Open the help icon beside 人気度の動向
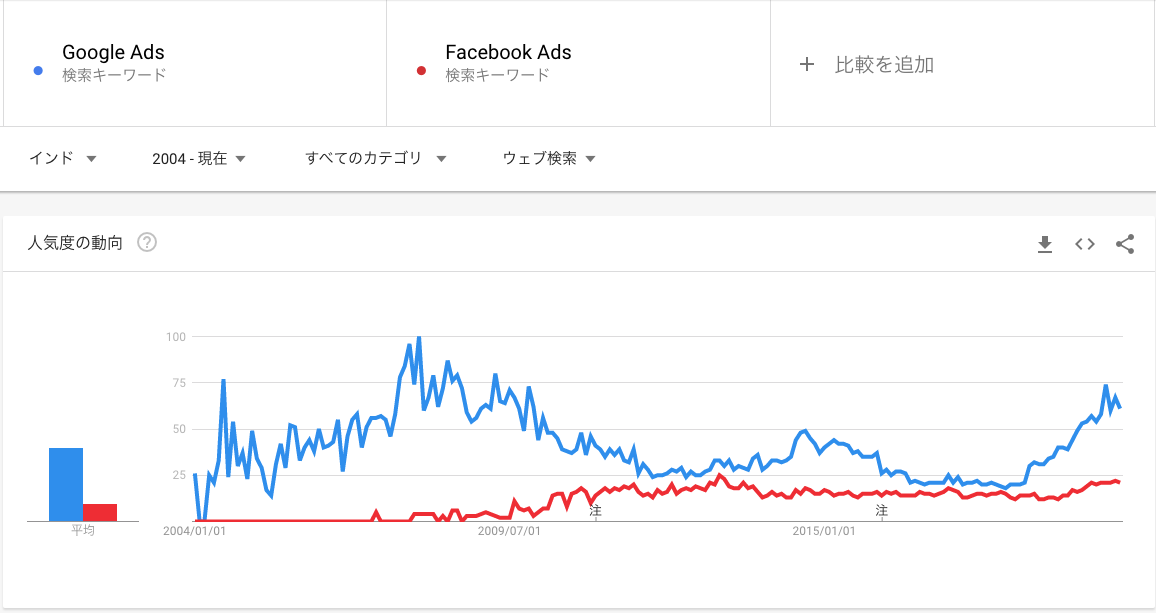Image resolution: width=1156 pixels, height=613 pixels. (x=147, y=242)
